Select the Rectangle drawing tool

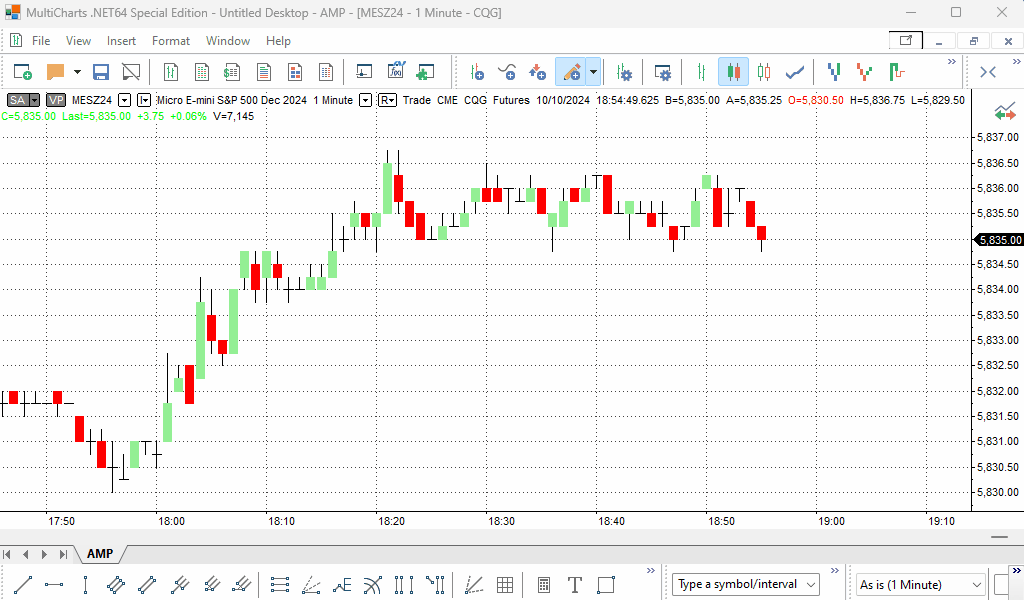[606, 584]
